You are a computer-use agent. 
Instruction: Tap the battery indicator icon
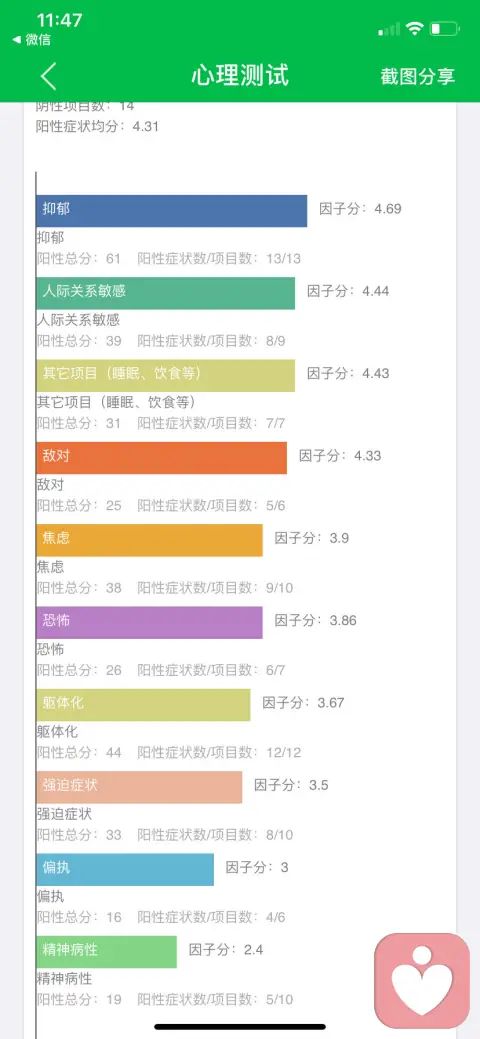pyautogui.click(x=444, y=28)
